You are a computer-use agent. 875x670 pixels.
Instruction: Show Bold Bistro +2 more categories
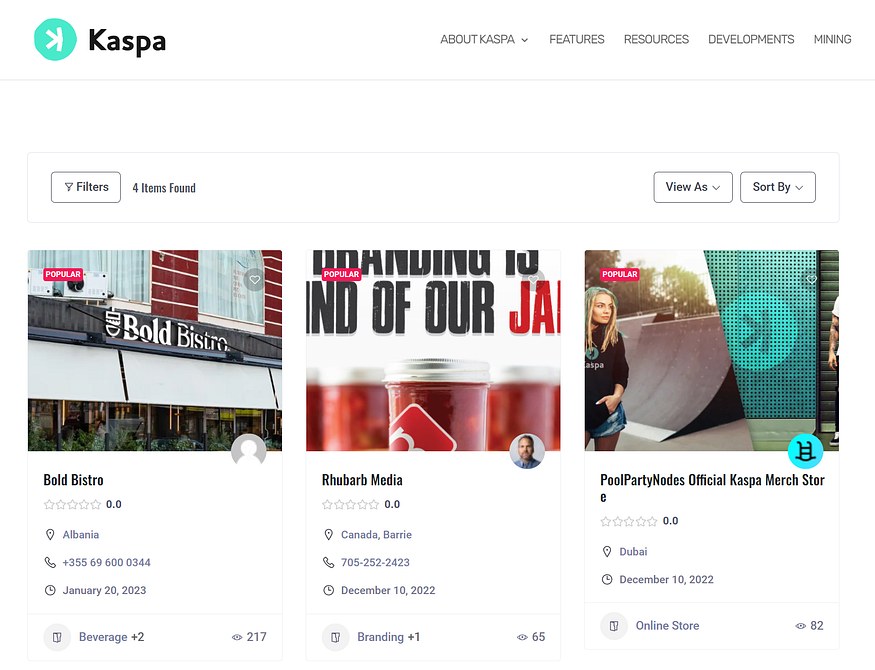click(x=138, y=637)
